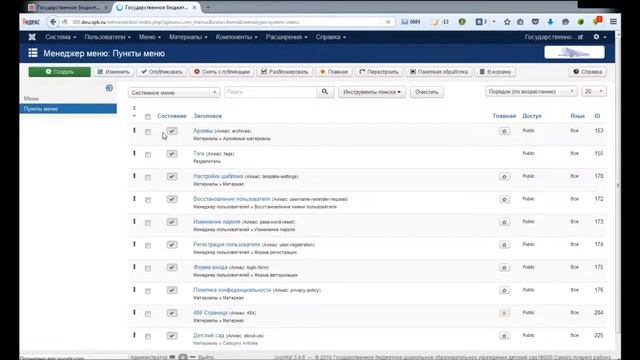Viewport: 640px width, 360px height.
Task: Open the Система dropdown menu
Action: (60, 37)
